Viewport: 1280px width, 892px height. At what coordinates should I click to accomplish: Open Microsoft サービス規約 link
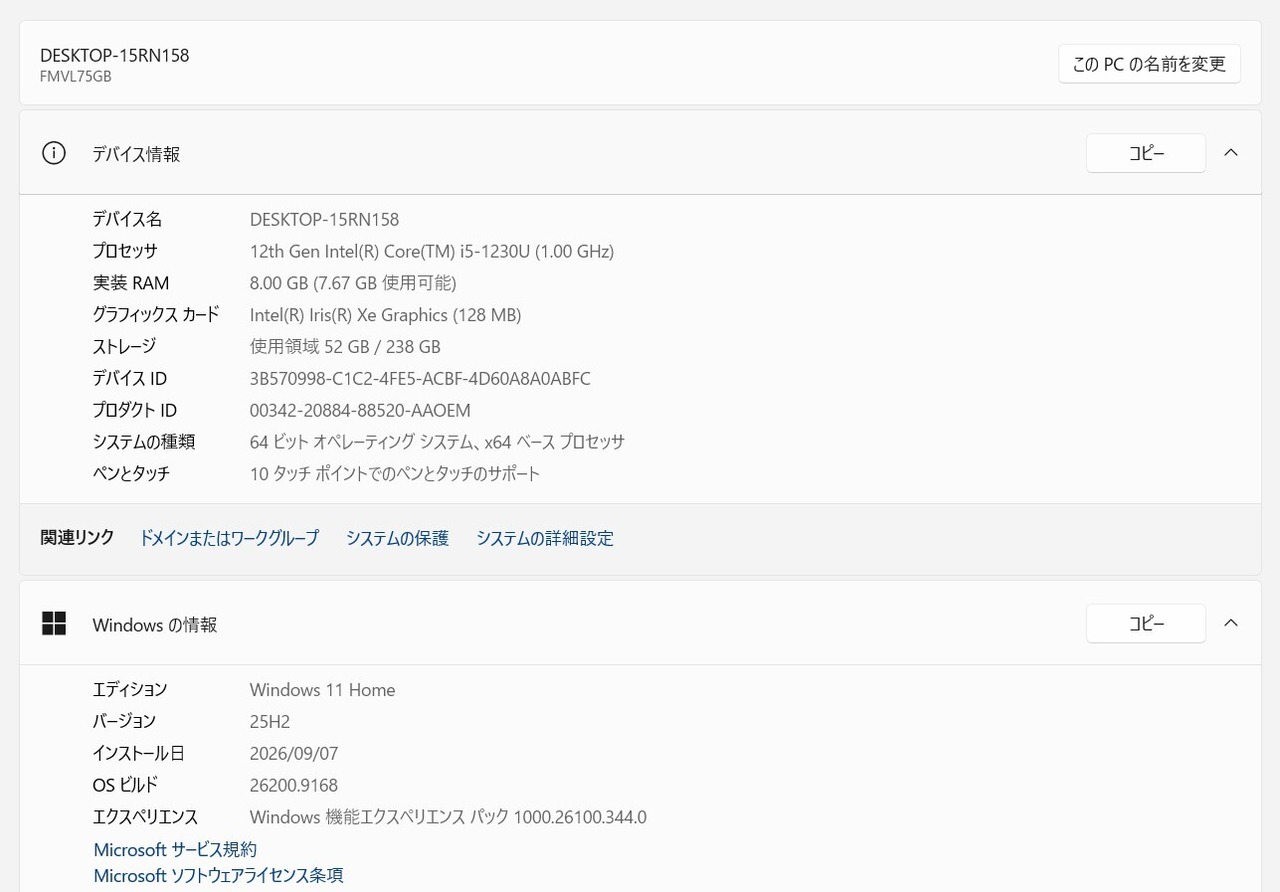[175, 850]
